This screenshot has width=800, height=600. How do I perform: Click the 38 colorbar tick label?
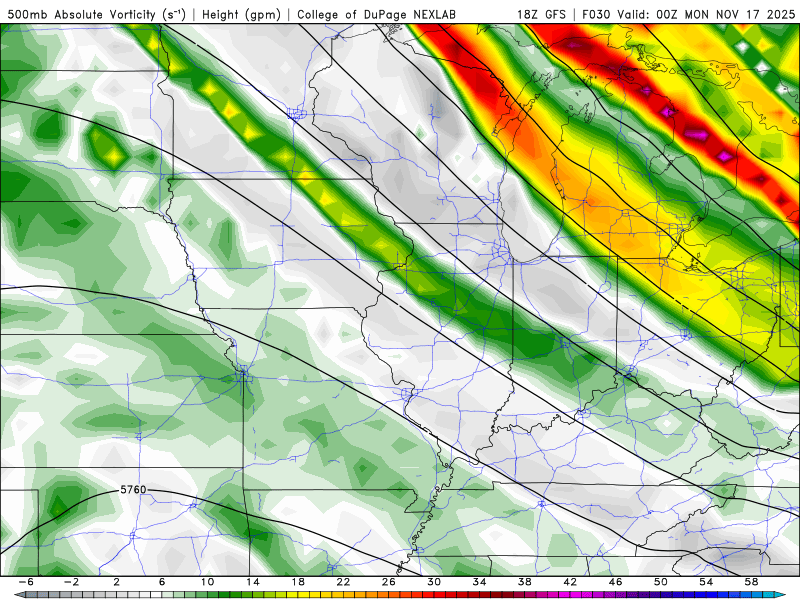click(x=524, y=582)
